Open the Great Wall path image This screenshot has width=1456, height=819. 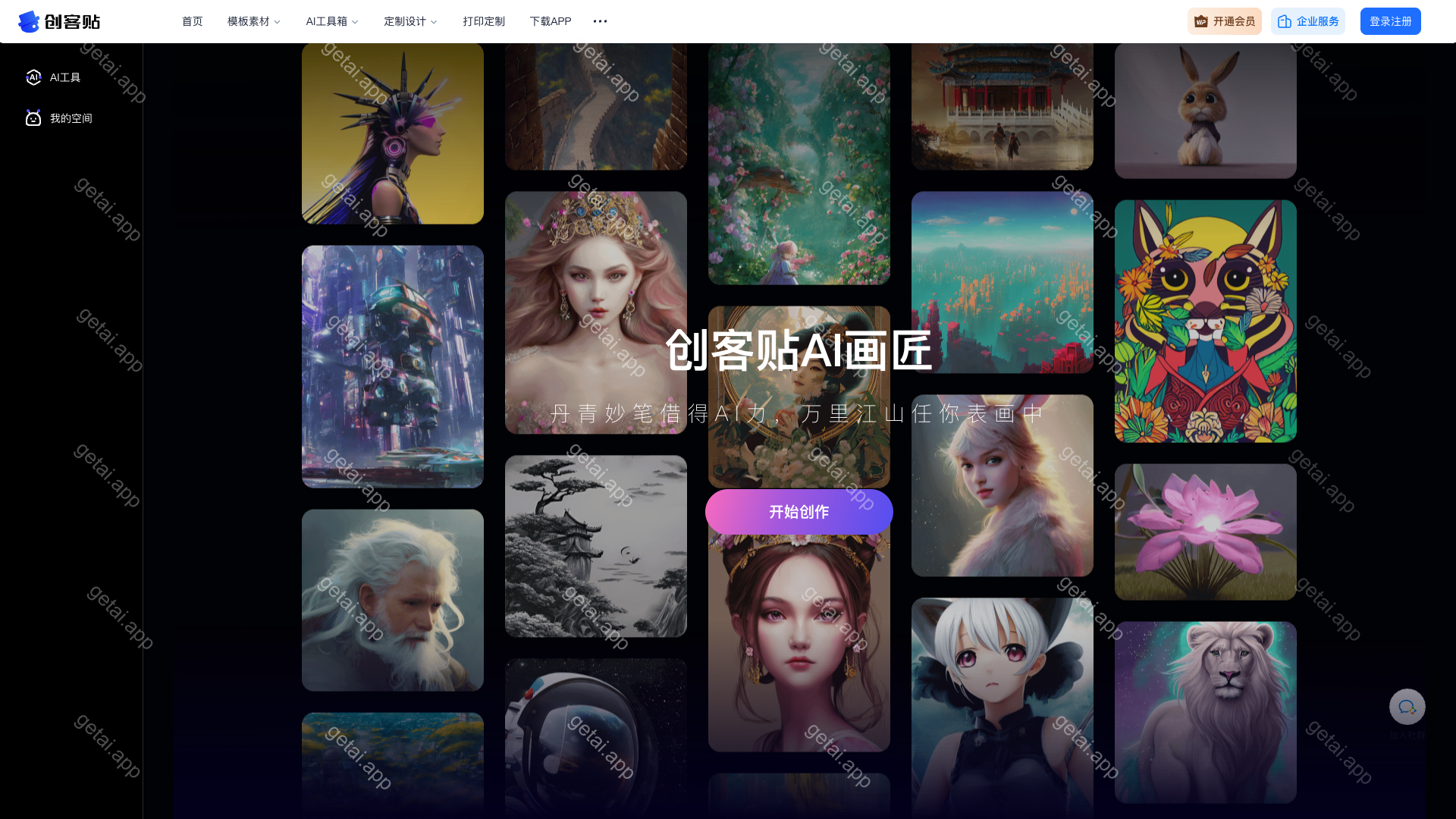tap(596, 106)
